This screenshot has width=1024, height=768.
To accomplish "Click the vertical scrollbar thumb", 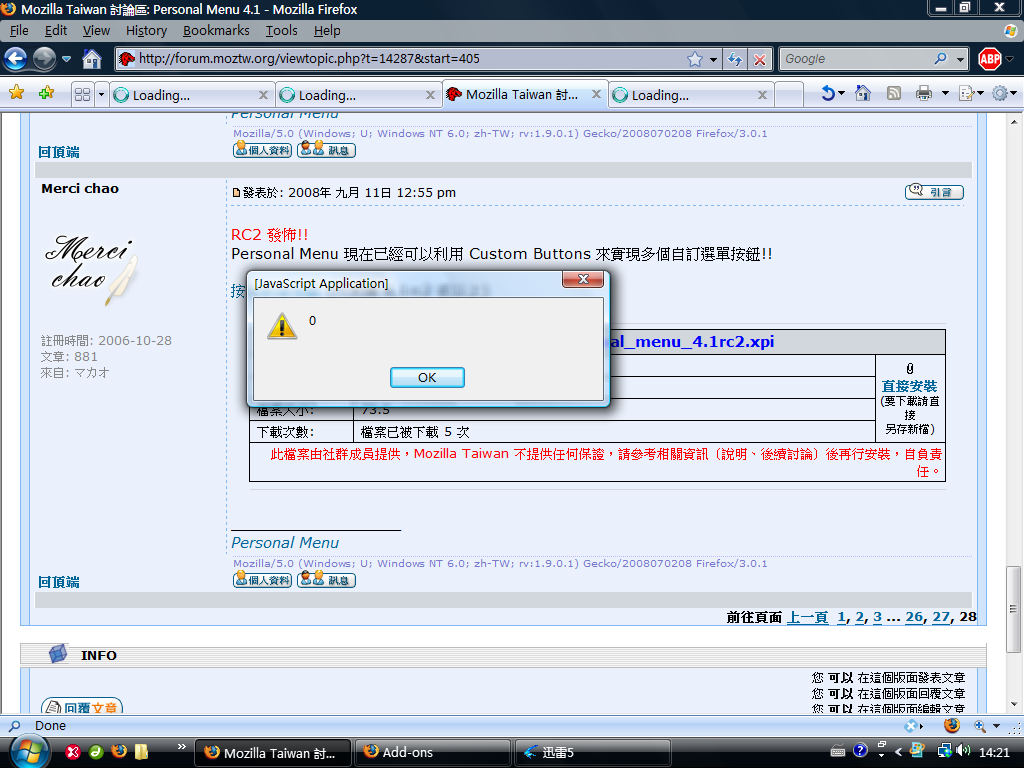I will click(x=1013, y=609).
